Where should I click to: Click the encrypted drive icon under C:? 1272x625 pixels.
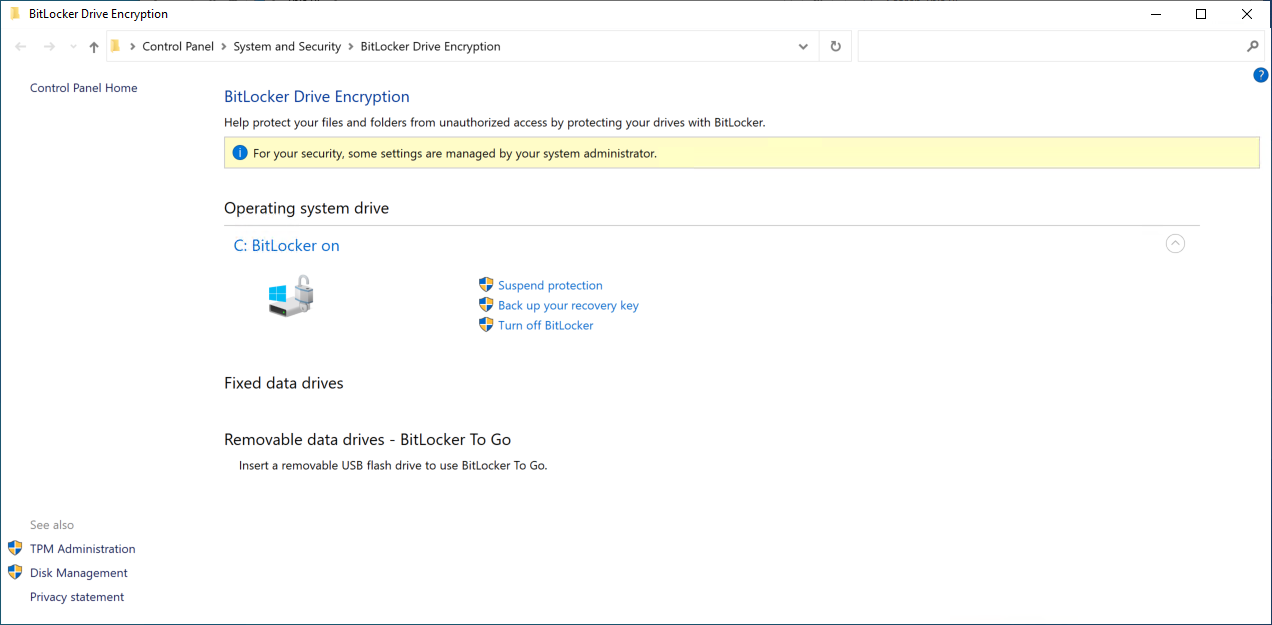point(290,296)
